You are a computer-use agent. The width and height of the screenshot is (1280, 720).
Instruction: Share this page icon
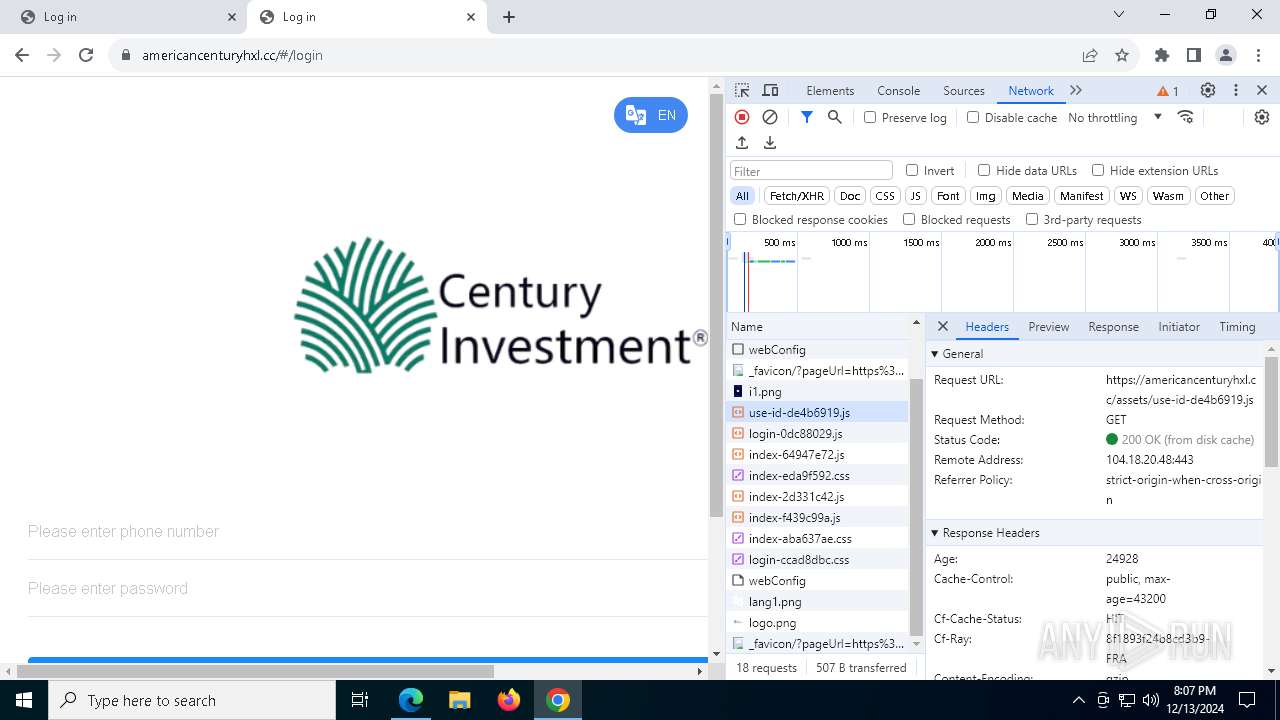1090,55
